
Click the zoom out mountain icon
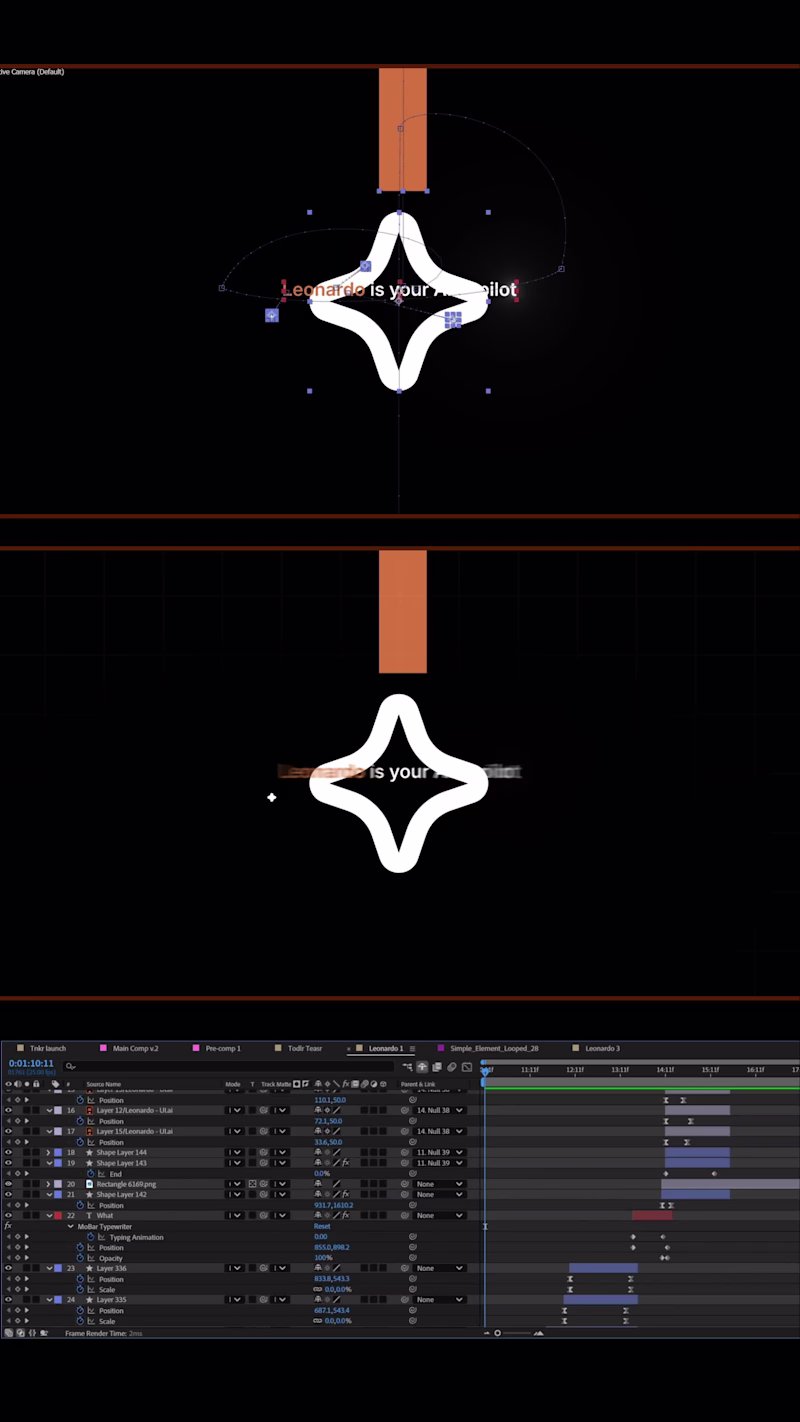click(487, 1333)
